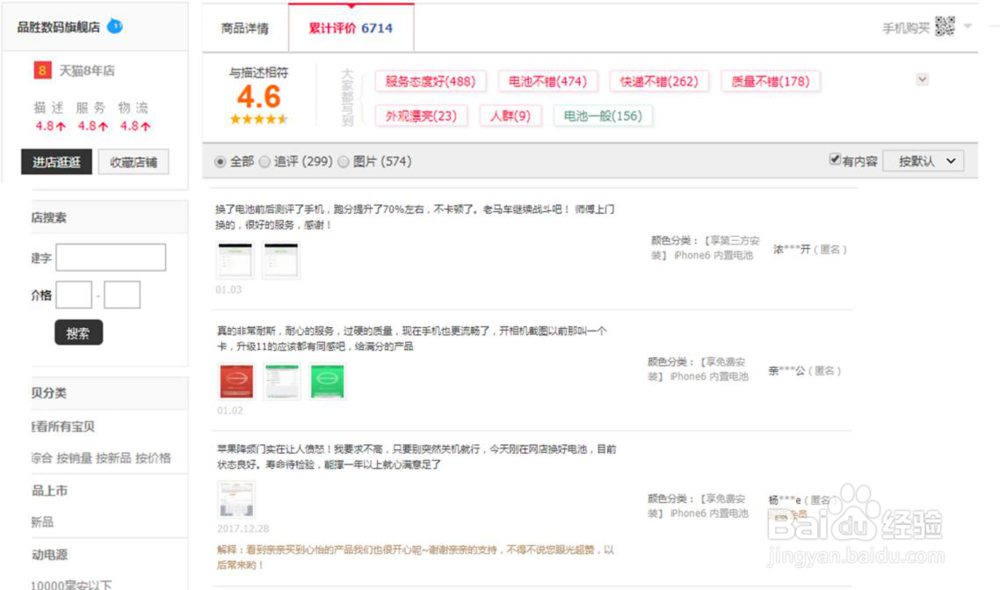Expand the review tags panel chevron
This screenshot has height=590, width=1000.
(922, 80)
